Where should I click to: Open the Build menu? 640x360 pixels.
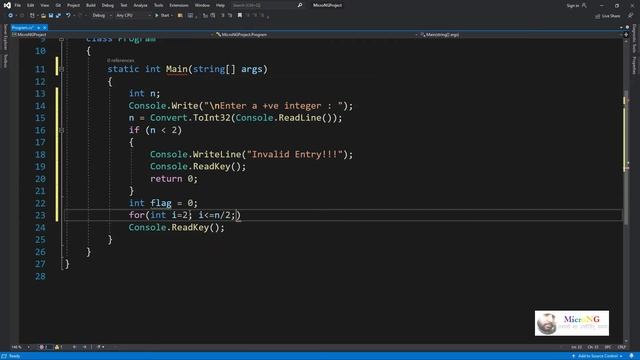(x=91, y=5)
